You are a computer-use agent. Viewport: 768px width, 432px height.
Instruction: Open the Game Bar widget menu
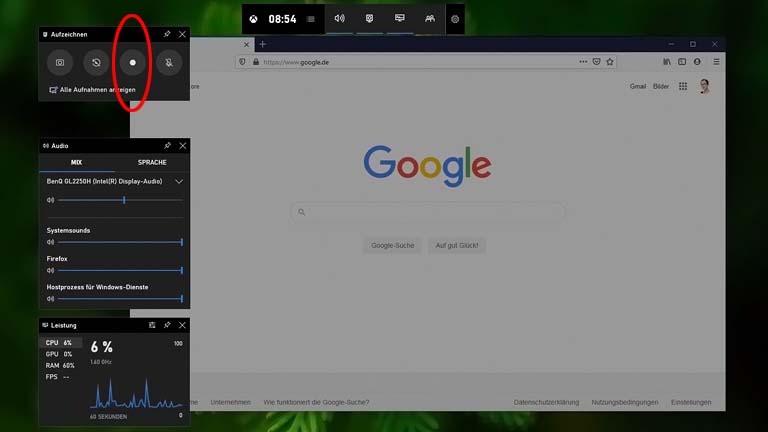coord(311,19)
